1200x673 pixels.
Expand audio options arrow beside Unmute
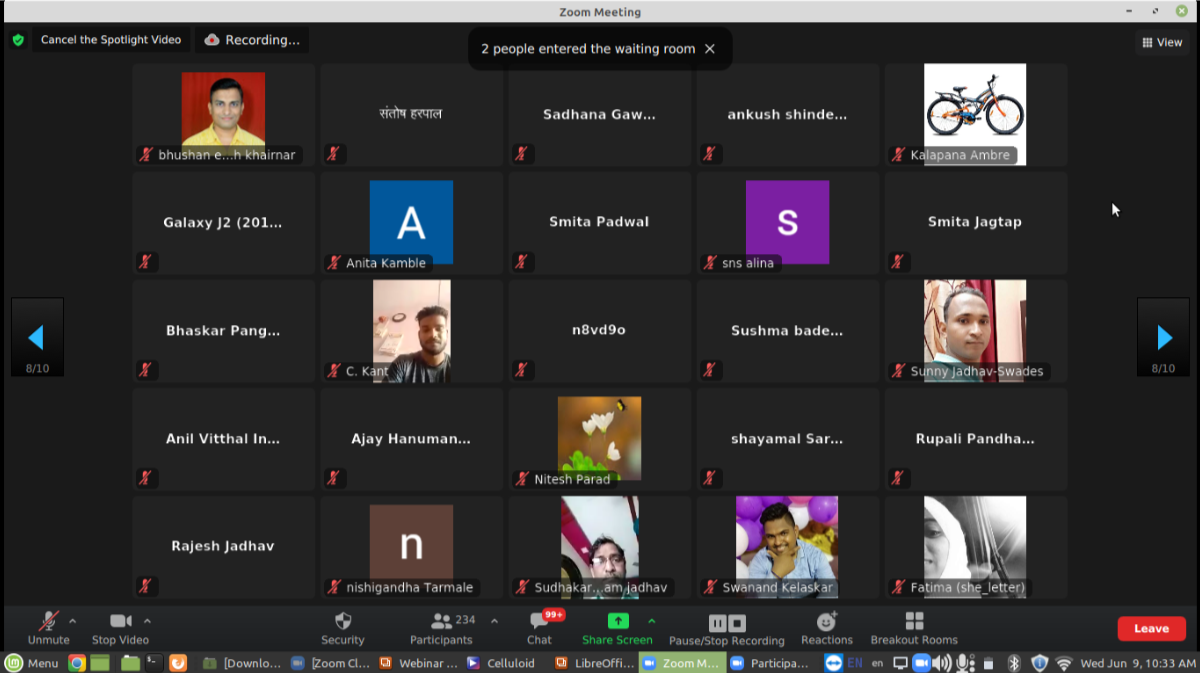tap(72, 621)
